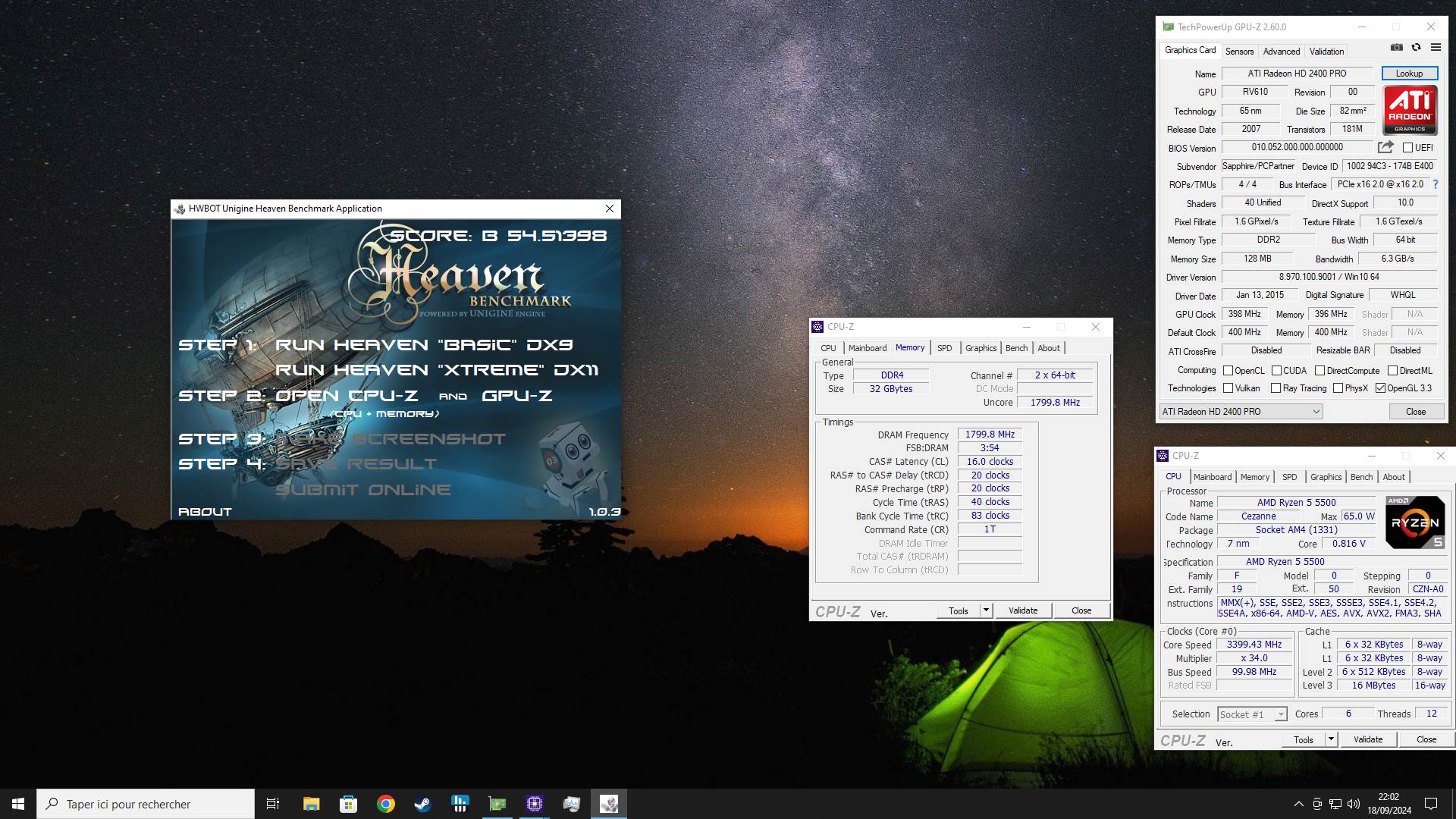1456x819 pixels.
Task: Take a GPU-Z screenshot with camera icon
Action: [1397, 47]
